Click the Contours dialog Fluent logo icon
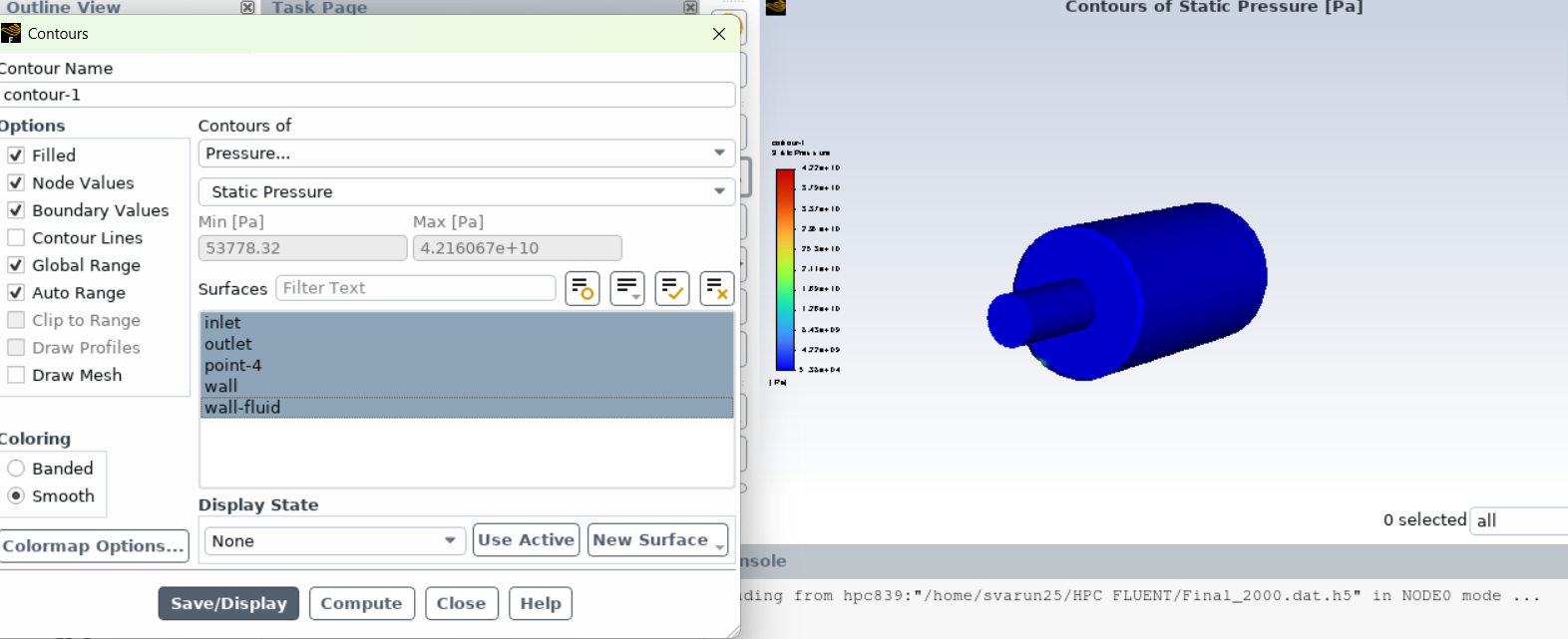1568x639 pixels. [11, 33]
